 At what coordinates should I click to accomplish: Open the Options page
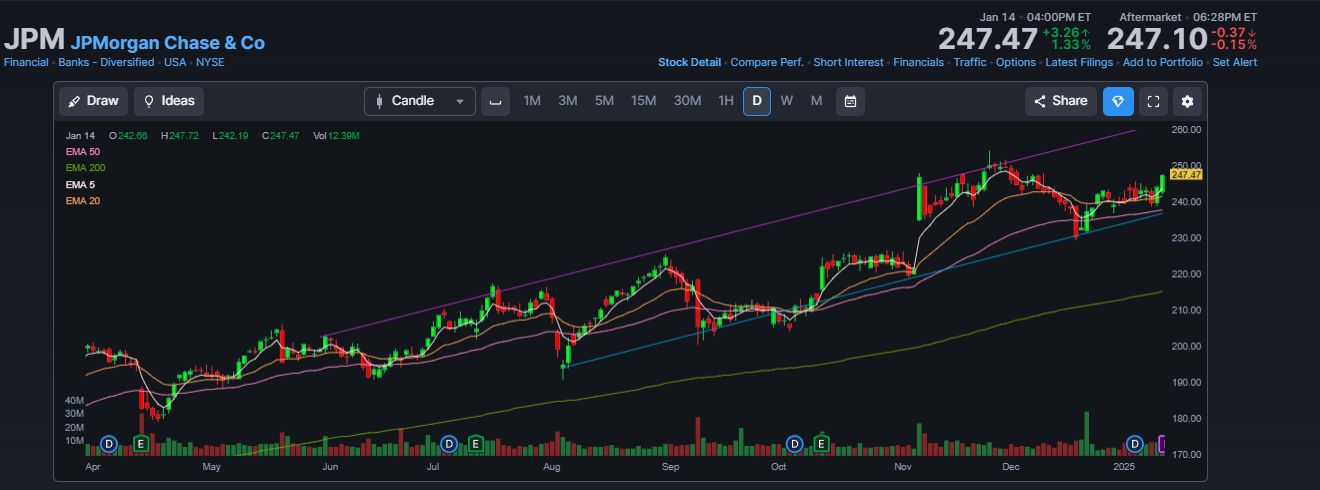tap(1016, 62)
